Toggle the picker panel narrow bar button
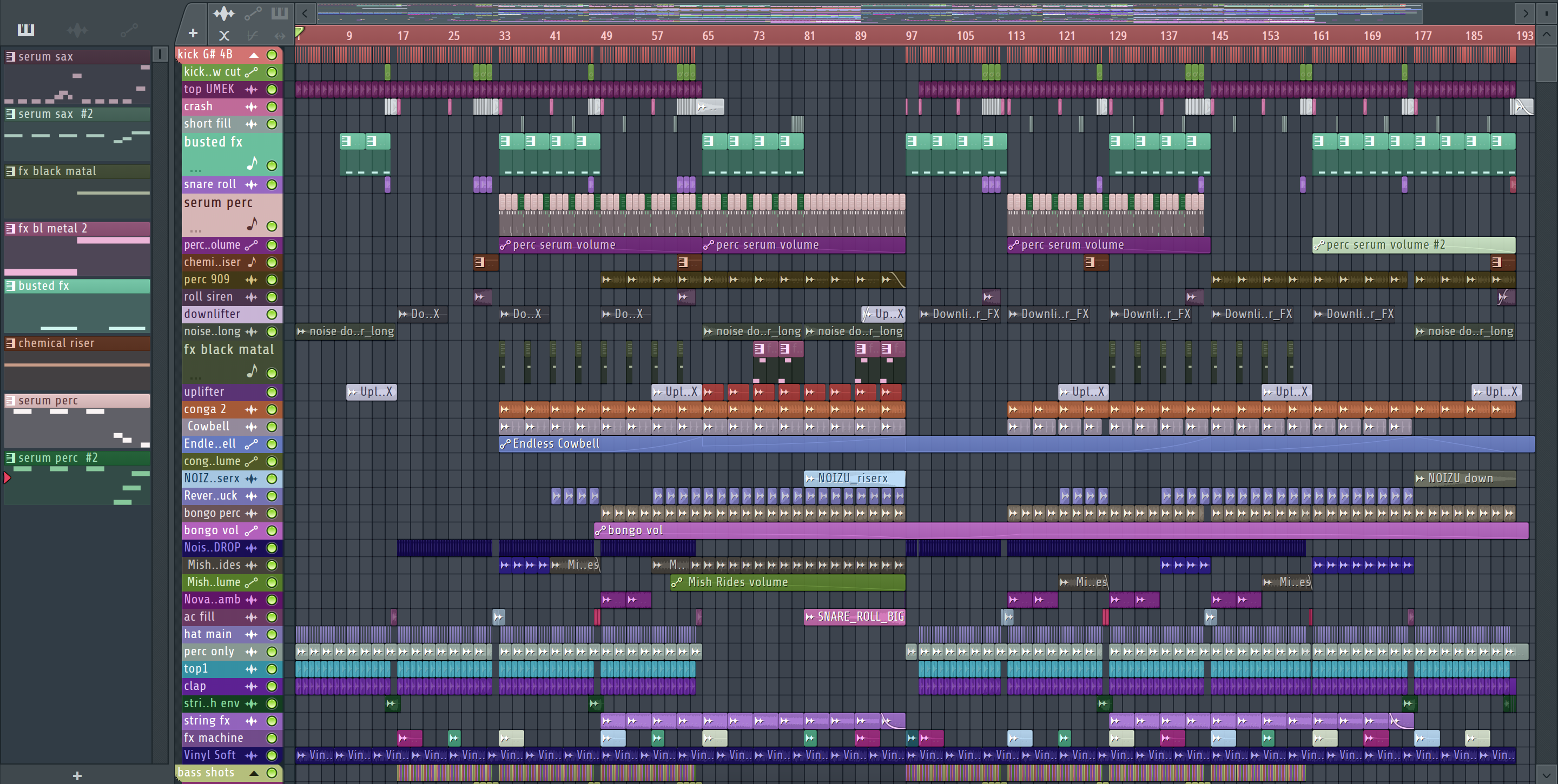 point(160,55)
